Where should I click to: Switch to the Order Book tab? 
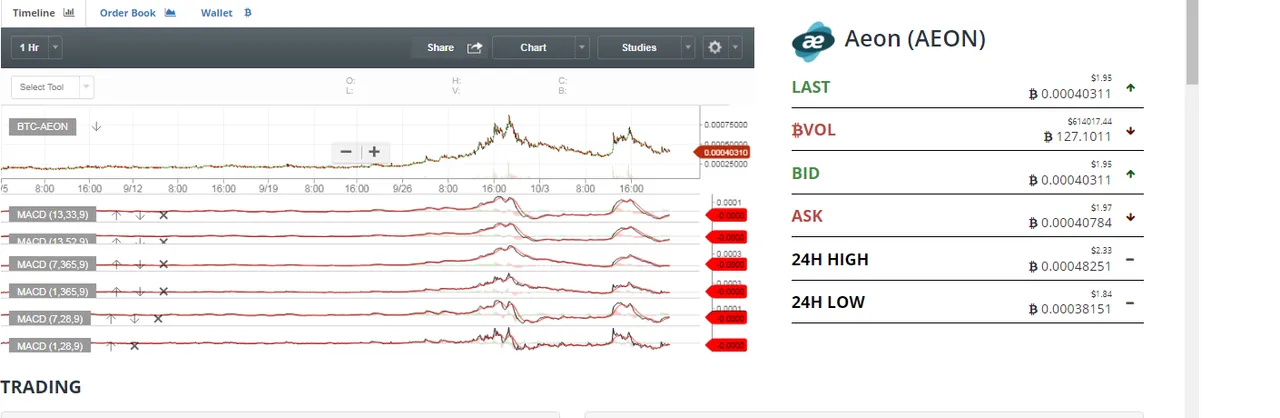pos(138,13)
